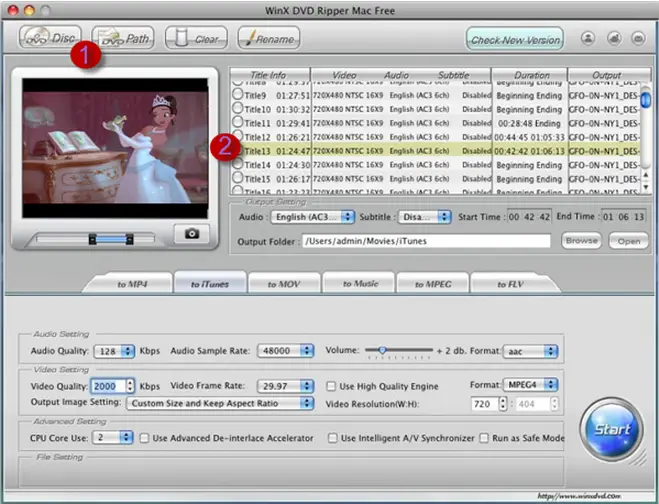The image size is (659, 504).
Task: Open the audio Format aac dropdown
Action: (x=530, y=351)
